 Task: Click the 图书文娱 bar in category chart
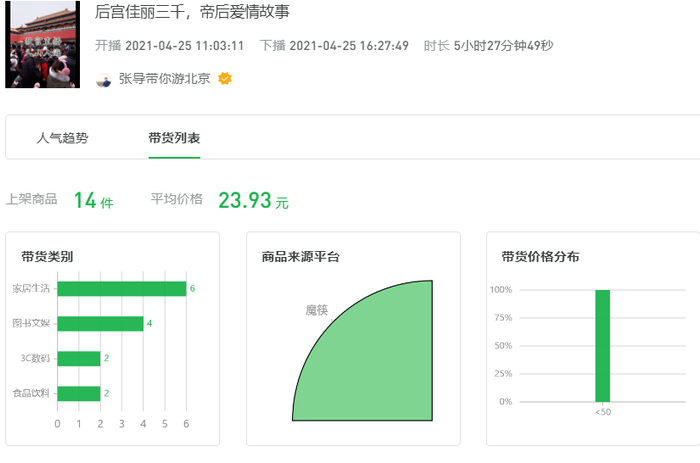(x=100, y=323)
